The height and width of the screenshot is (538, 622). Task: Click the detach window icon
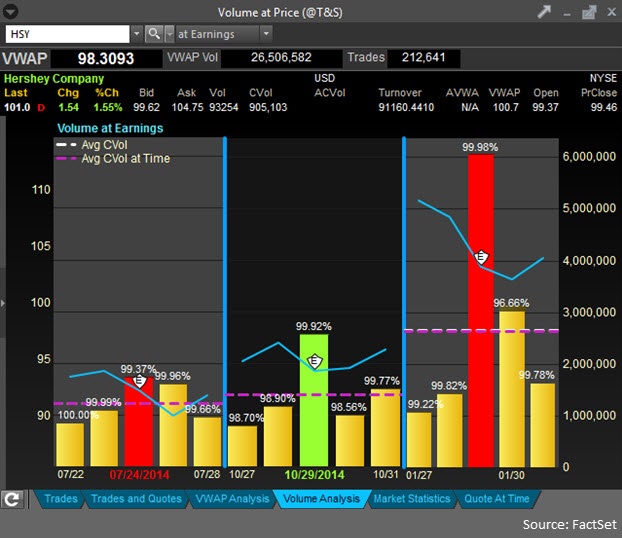pyautogui.click(x=589, y=12)
